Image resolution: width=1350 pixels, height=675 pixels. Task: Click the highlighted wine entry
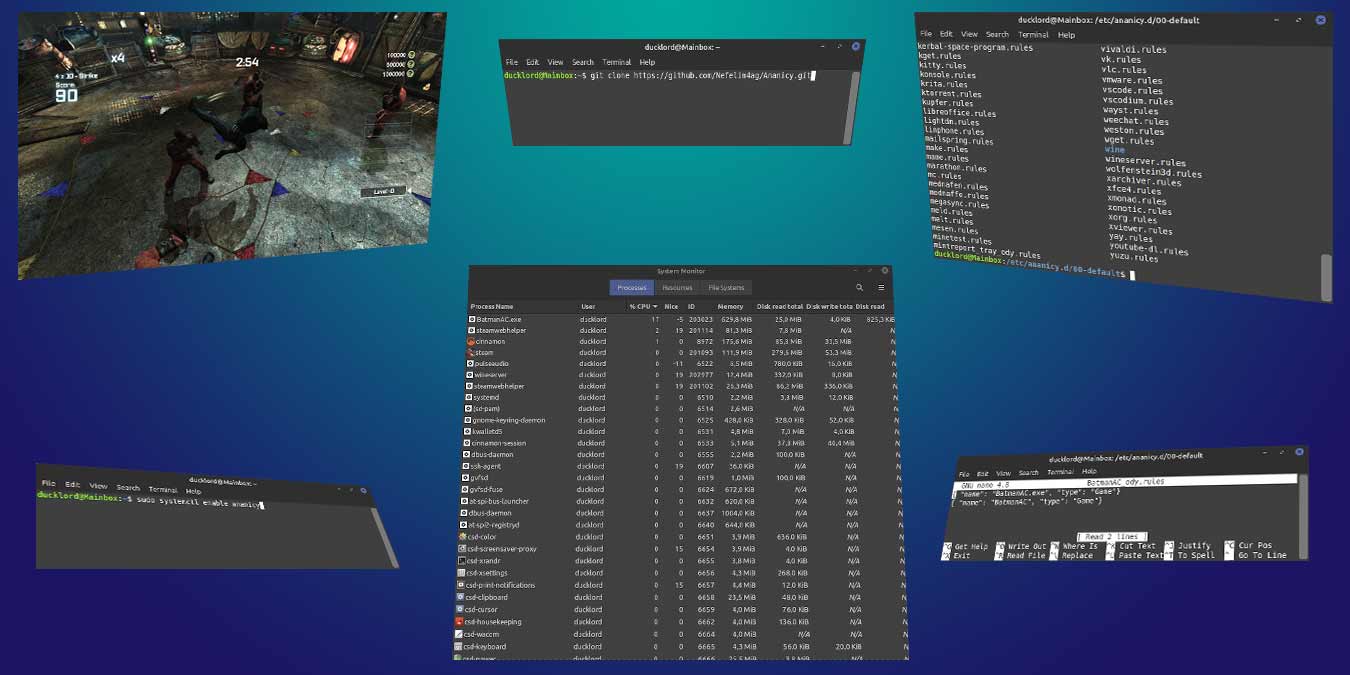pyautogui.click(x=1112, y=150)
